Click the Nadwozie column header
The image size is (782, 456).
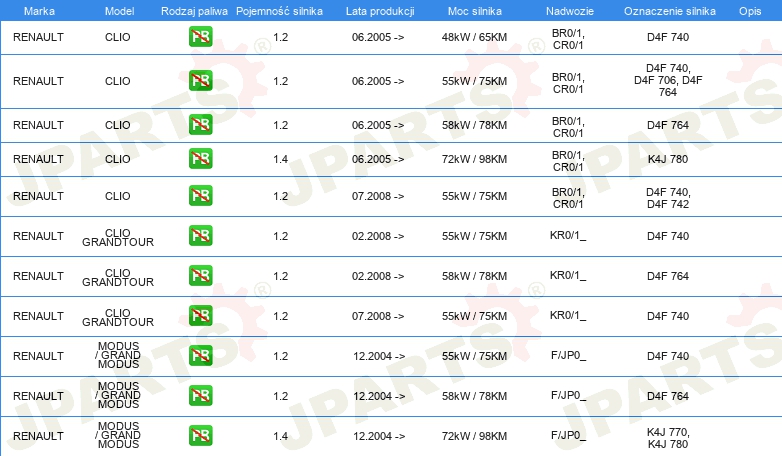pyautogui.click(x=570, y=11)
